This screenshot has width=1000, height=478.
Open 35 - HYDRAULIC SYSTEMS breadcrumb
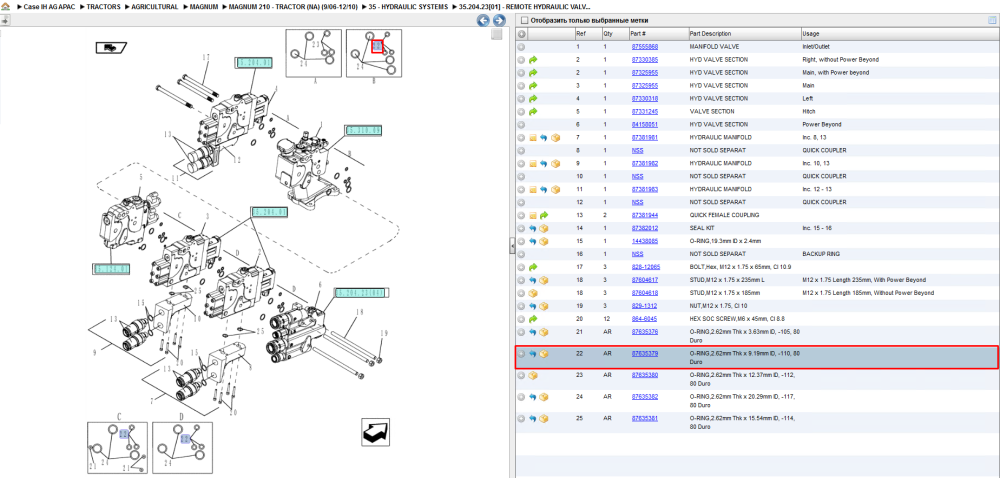pyautogui.click(x=407, y=7)
